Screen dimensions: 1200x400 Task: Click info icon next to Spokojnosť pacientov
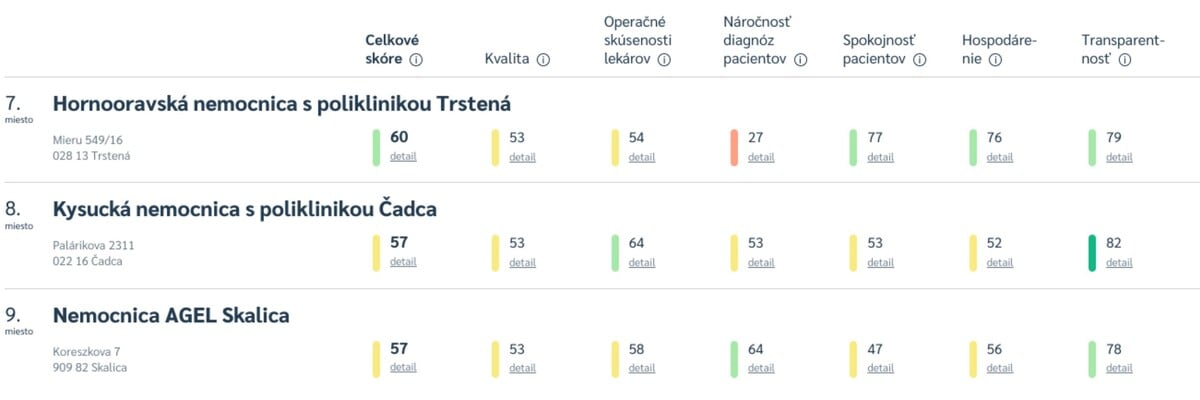[x=920, y=60]
